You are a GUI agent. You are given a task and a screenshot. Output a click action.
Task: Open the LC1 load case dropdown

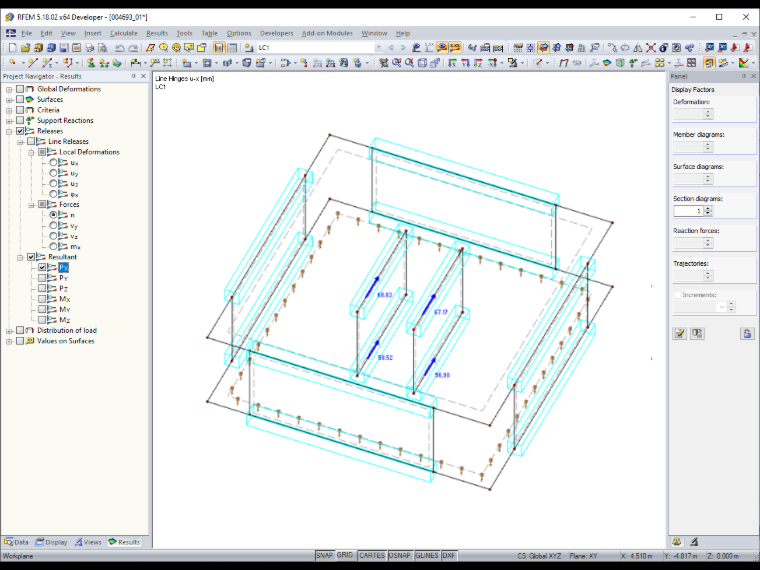tap(378, 48)
